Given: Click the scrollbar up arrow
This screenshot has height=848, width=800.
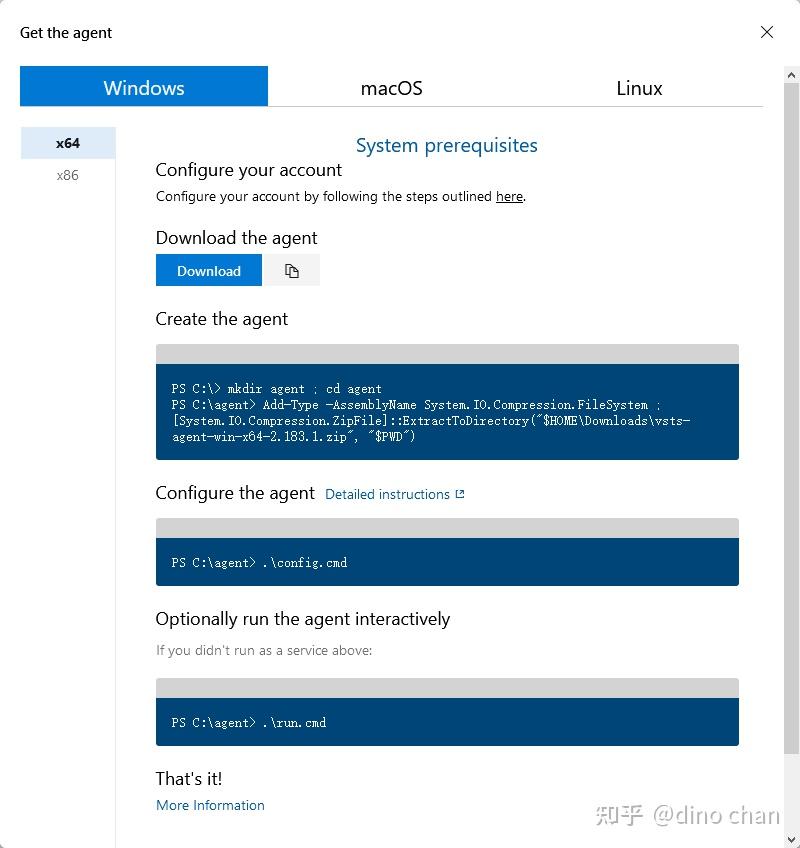Looking at the screenshot, I should pos(791,72).
